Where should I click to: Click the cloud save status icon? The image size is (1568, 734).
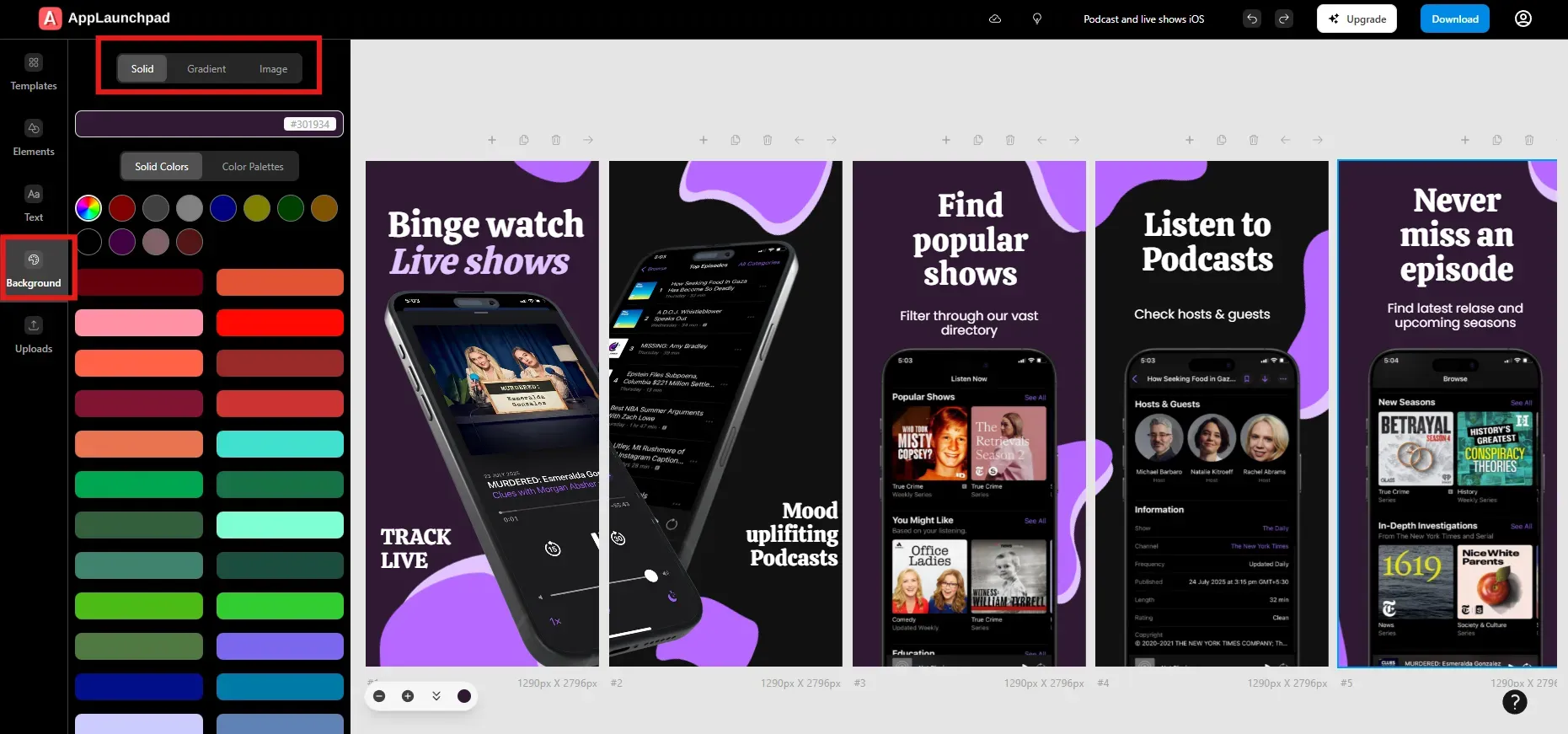click(995, 19)
